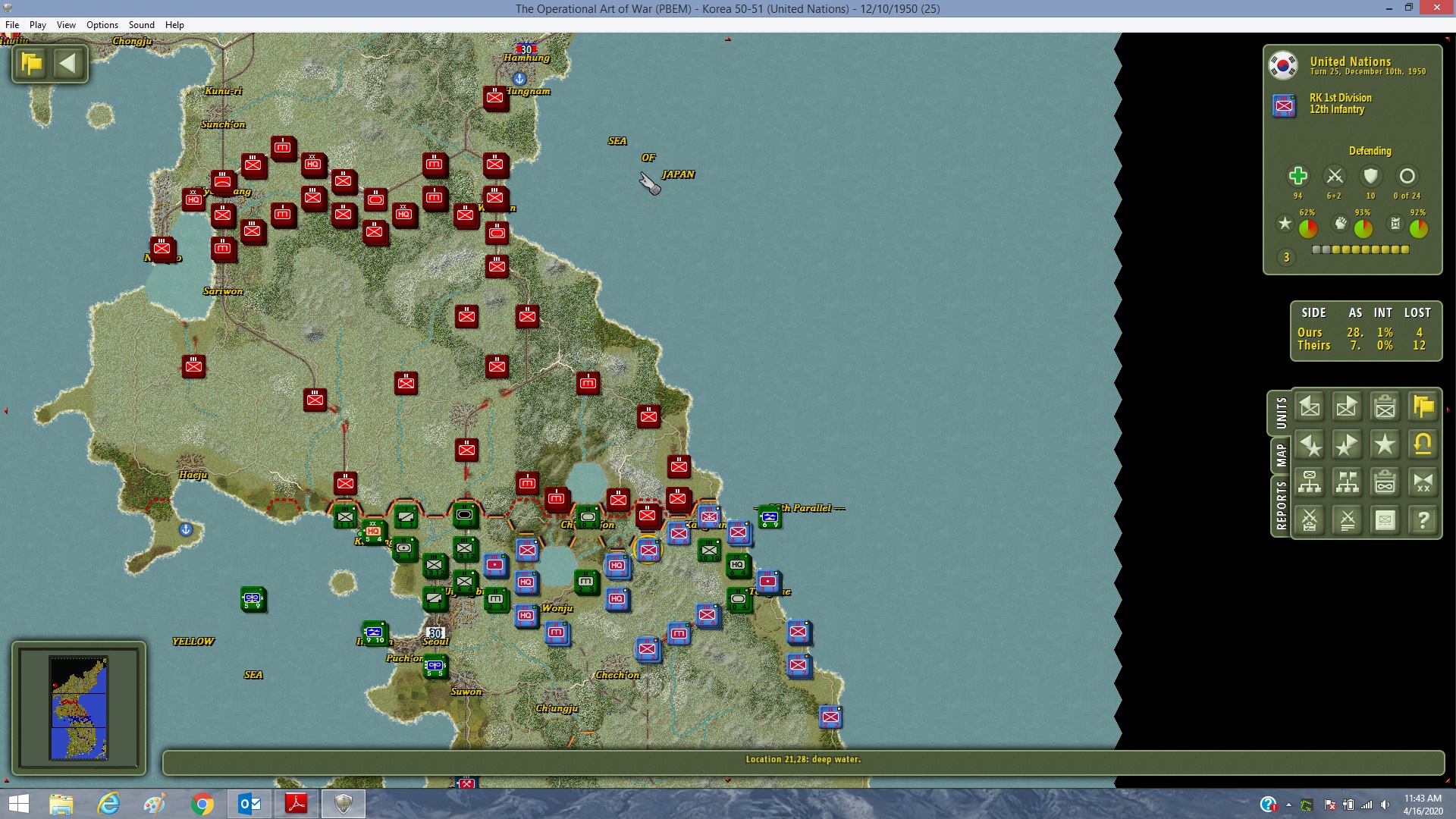The height and width of the screenshot is (819, 1456).
Task: Click the bowtie XX division icon
Action: click(1423, 482)
